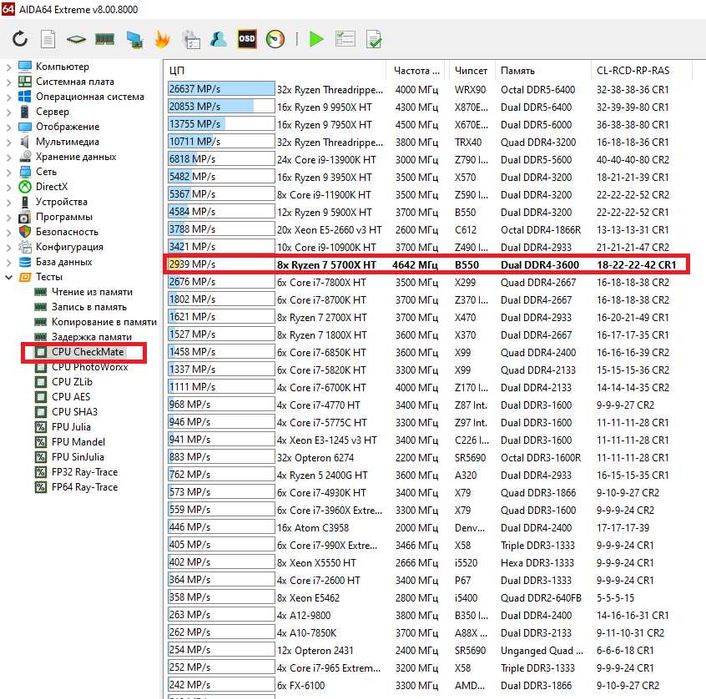This screenshot has height=699, width=706.
Task: Select the 24x Core i9-13900K HT row
Action: (x=426, y=159)
